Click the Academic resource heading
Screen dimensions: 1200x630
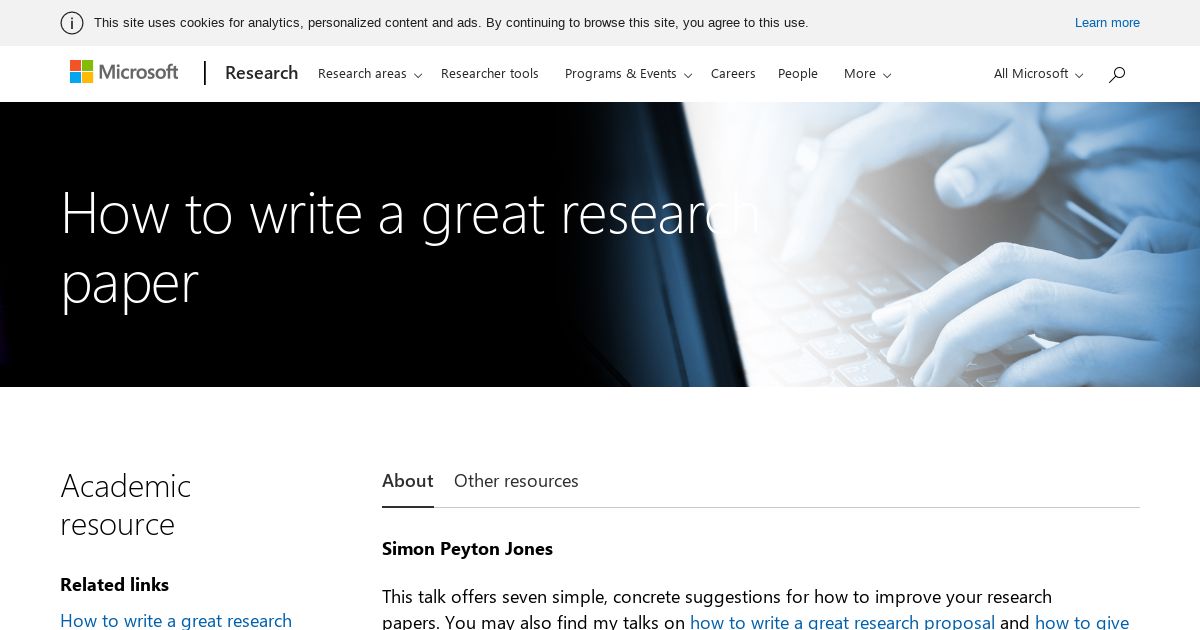point(126,505)
